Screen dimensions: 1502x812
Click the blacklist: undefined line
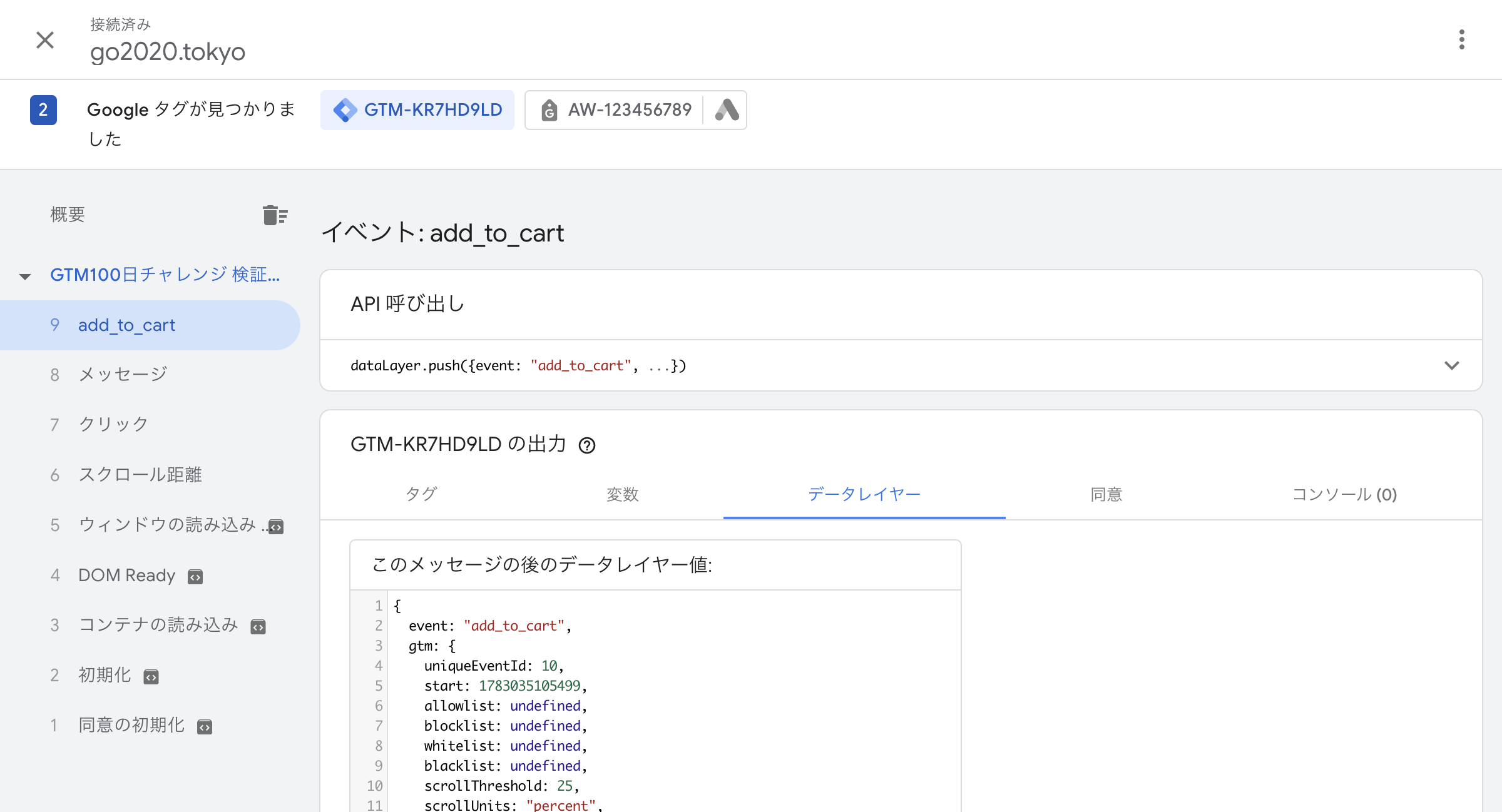point(506,766)
